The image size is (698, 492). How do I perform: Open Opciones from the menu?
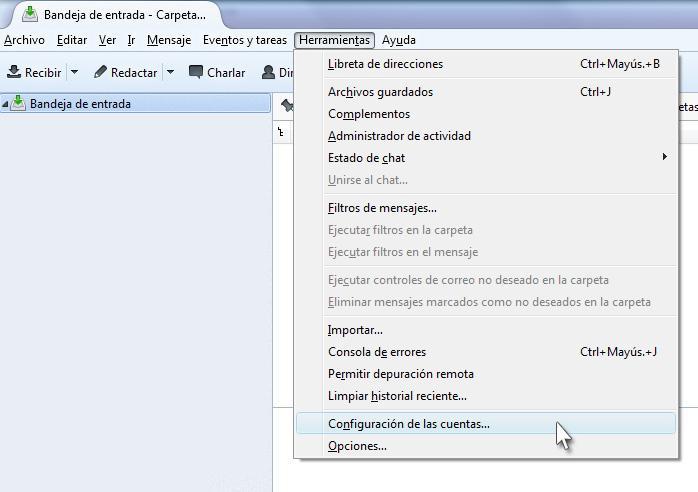486,446
